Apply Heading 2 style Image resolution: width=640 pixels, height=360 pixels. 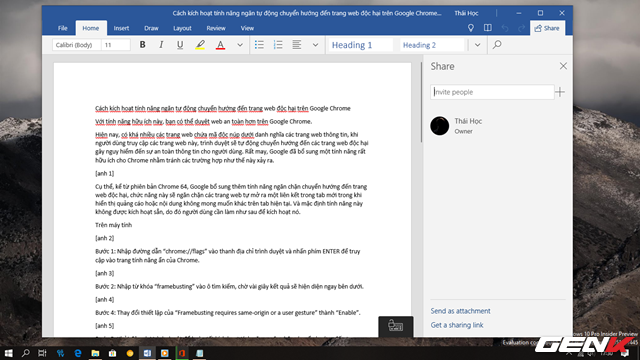pos(432,45)
